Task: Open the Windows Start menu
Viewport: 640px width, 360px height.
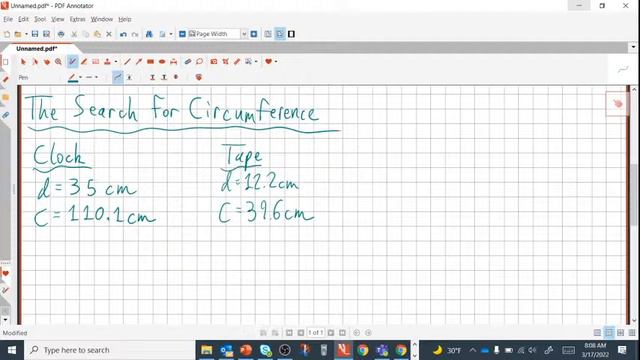Action: (11, 350)
